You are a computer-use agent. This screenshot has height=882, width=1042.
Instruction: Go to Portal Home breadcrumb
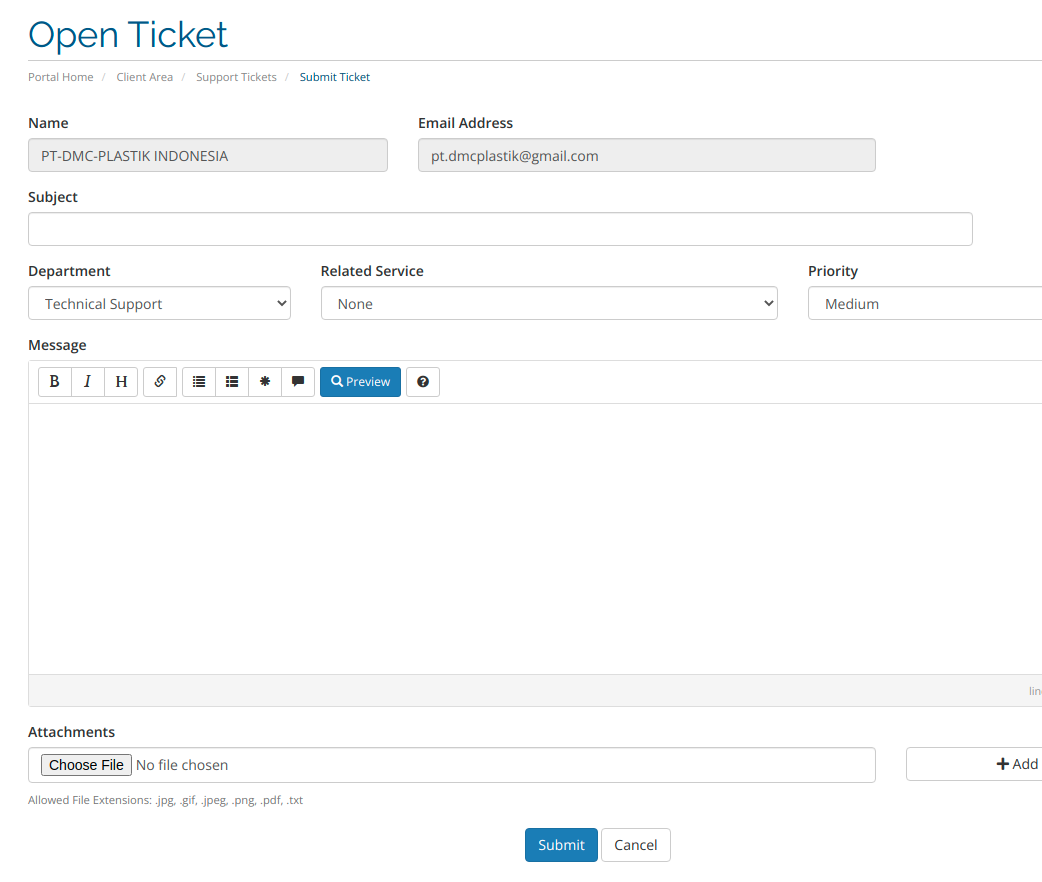point(60,77)
